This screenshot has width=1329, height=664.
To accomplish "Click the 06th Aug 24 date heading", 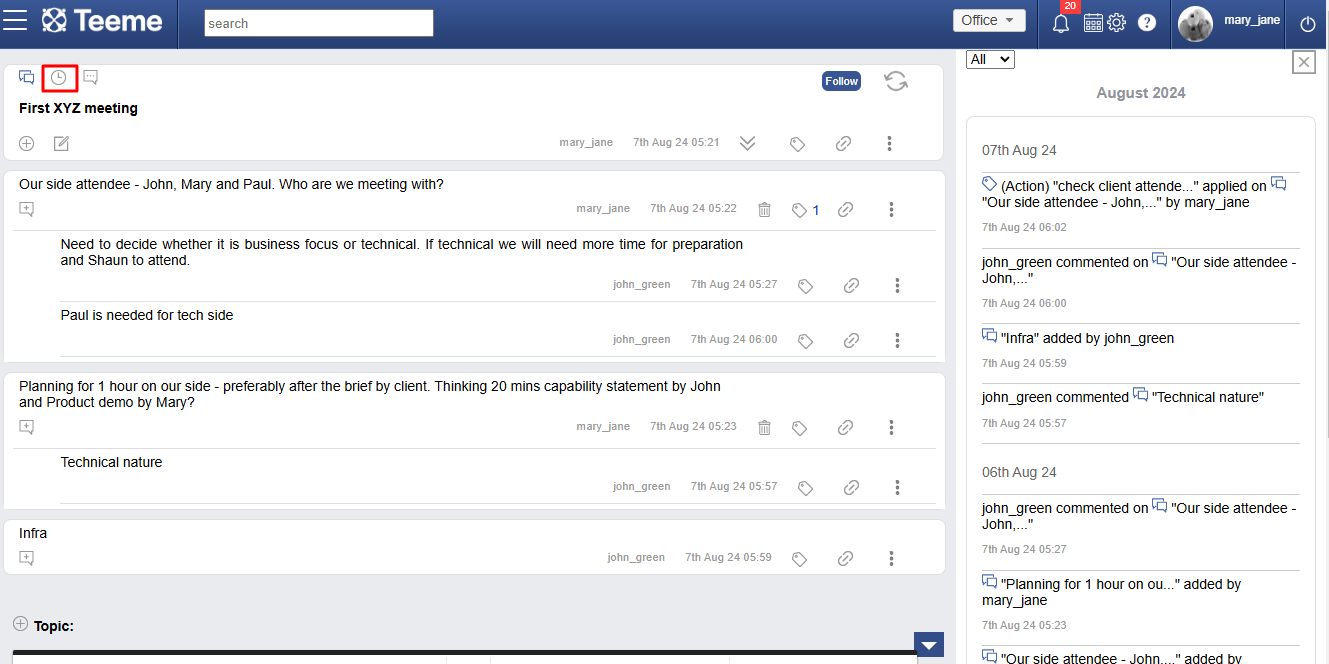I will (x=1019, y=472).
